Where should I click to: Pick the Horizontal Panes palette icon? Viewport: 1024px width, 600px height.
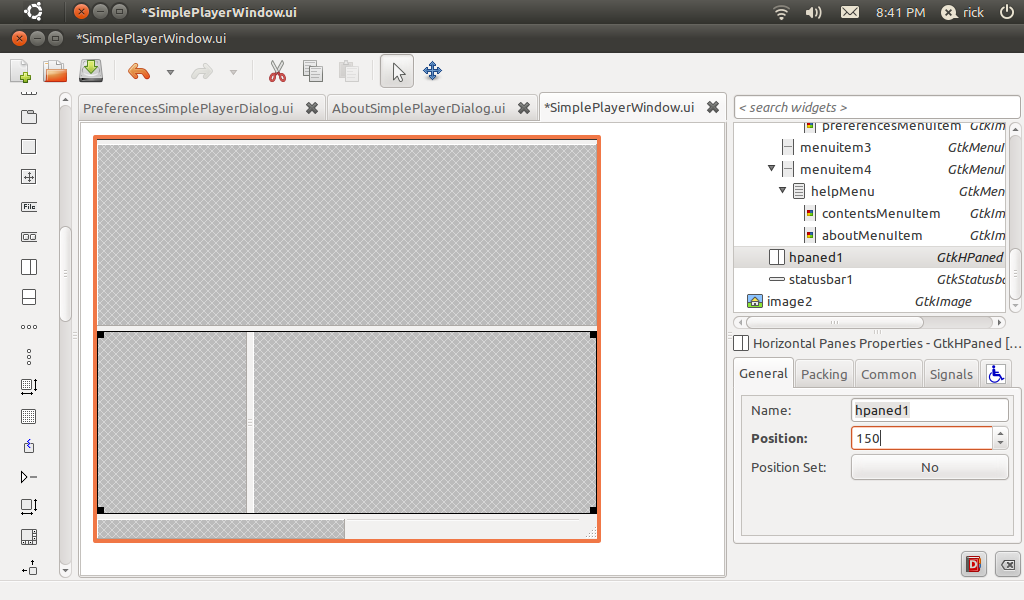click(x=29, y=267)
